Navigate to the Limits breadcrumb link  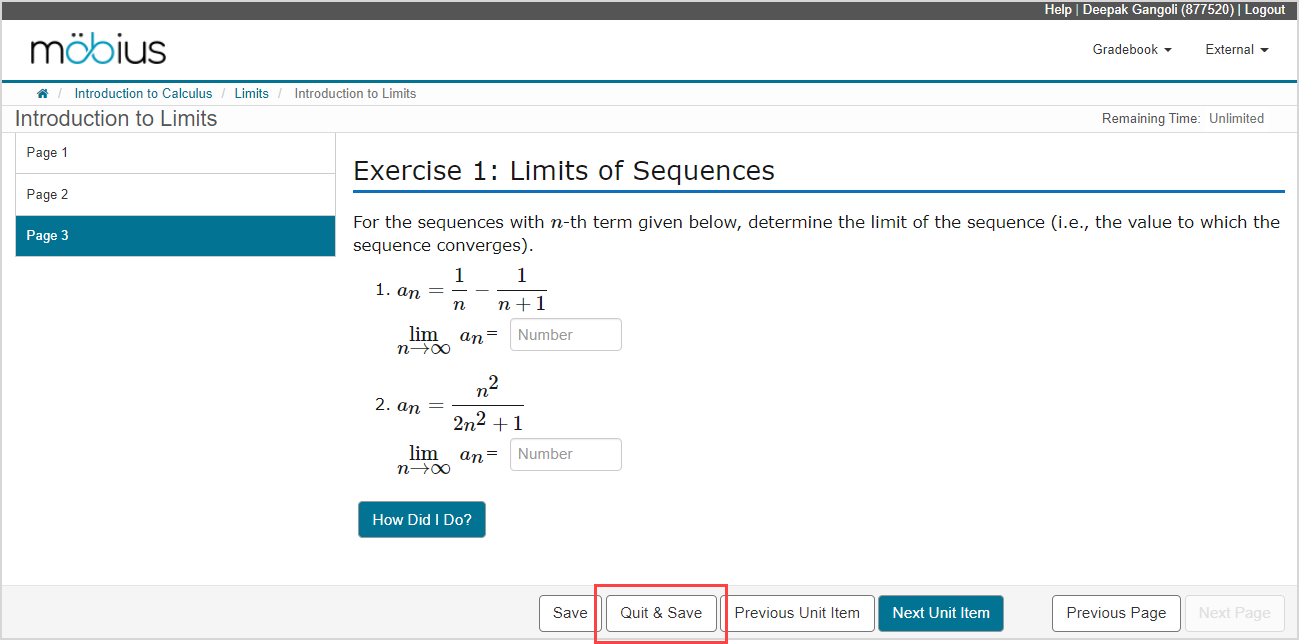(x=251, y=94)
